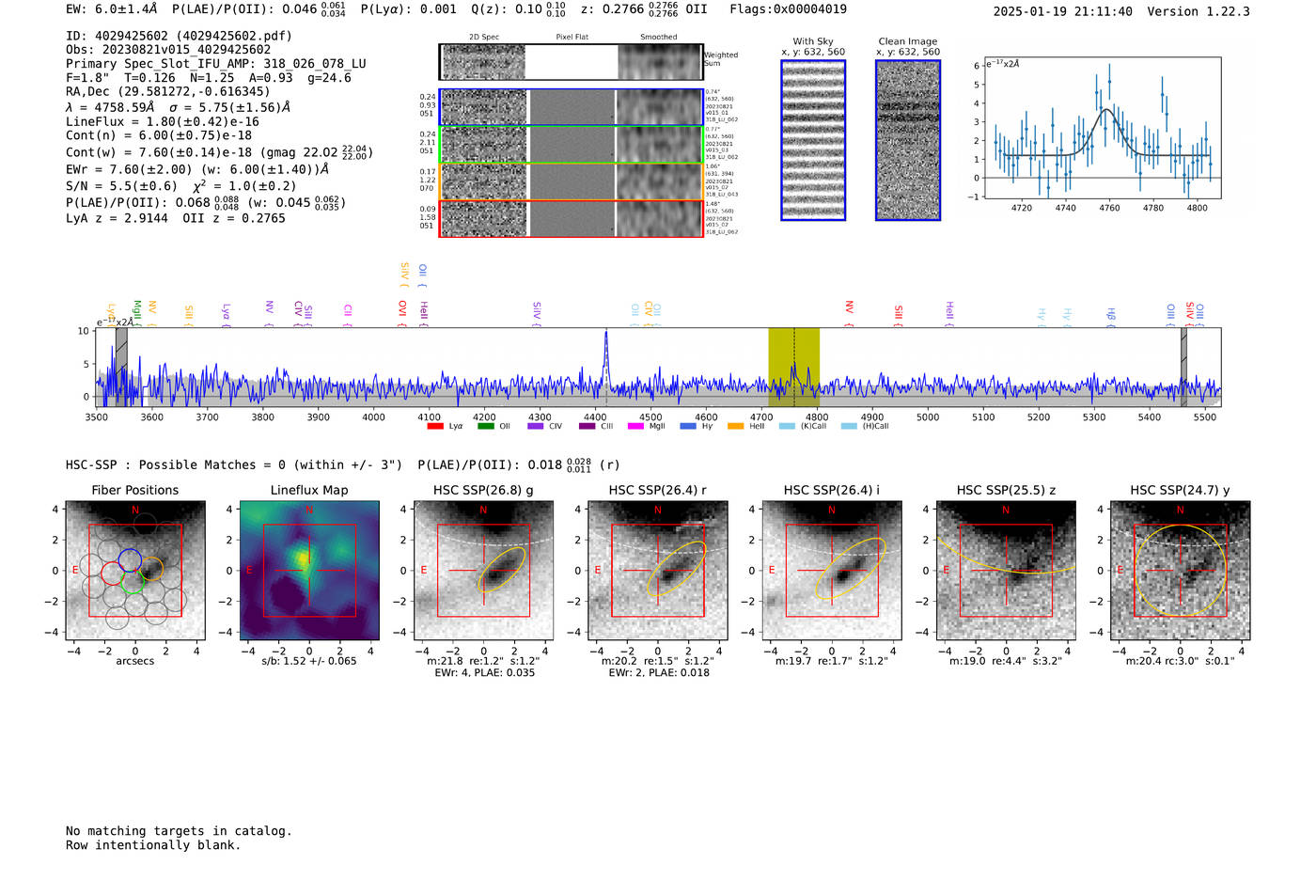
Task: Click the Primary Spec_Slot_IFU_AMP line
Action: point(216,64)
